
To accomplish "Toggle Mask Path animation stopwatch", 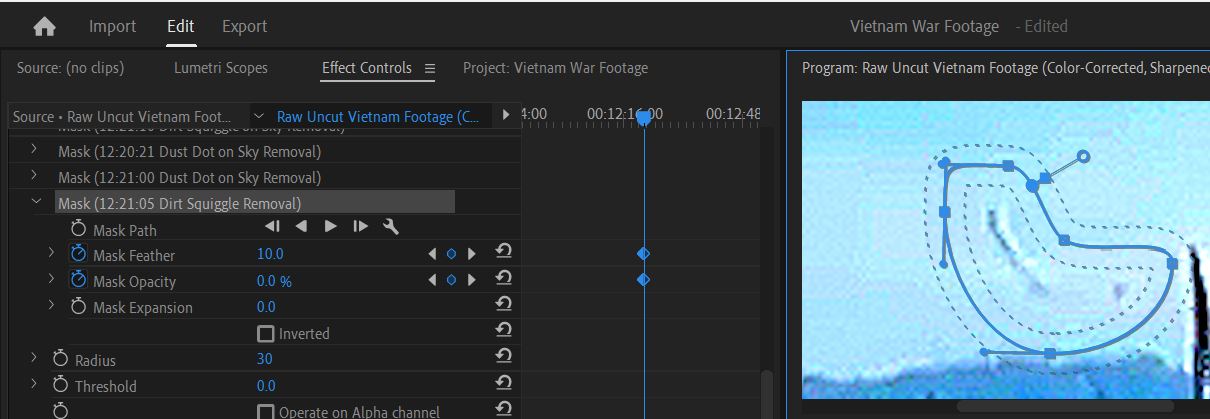I will tap(79, 229).
